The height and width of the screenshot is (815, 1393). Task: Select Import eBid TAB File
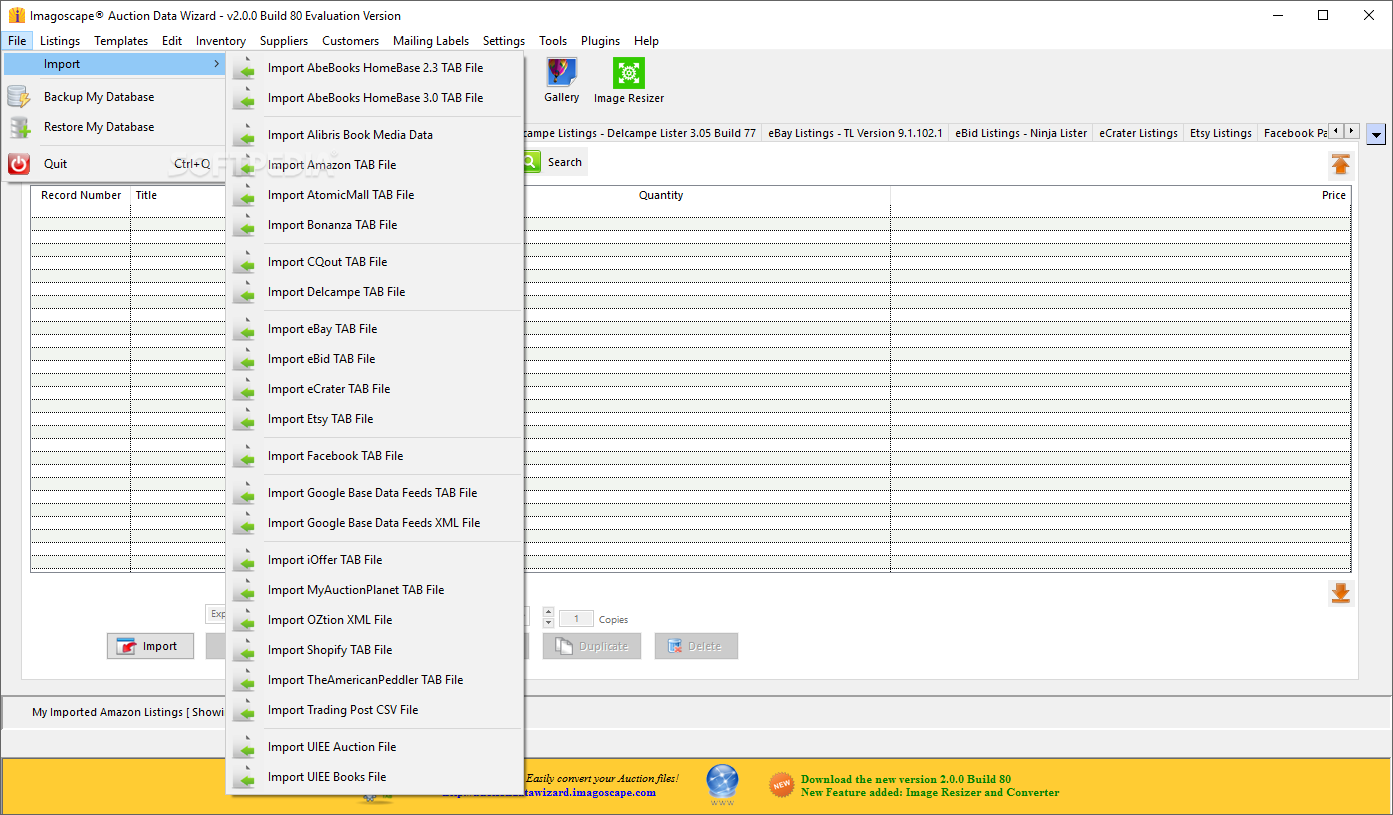pos(375,359)
